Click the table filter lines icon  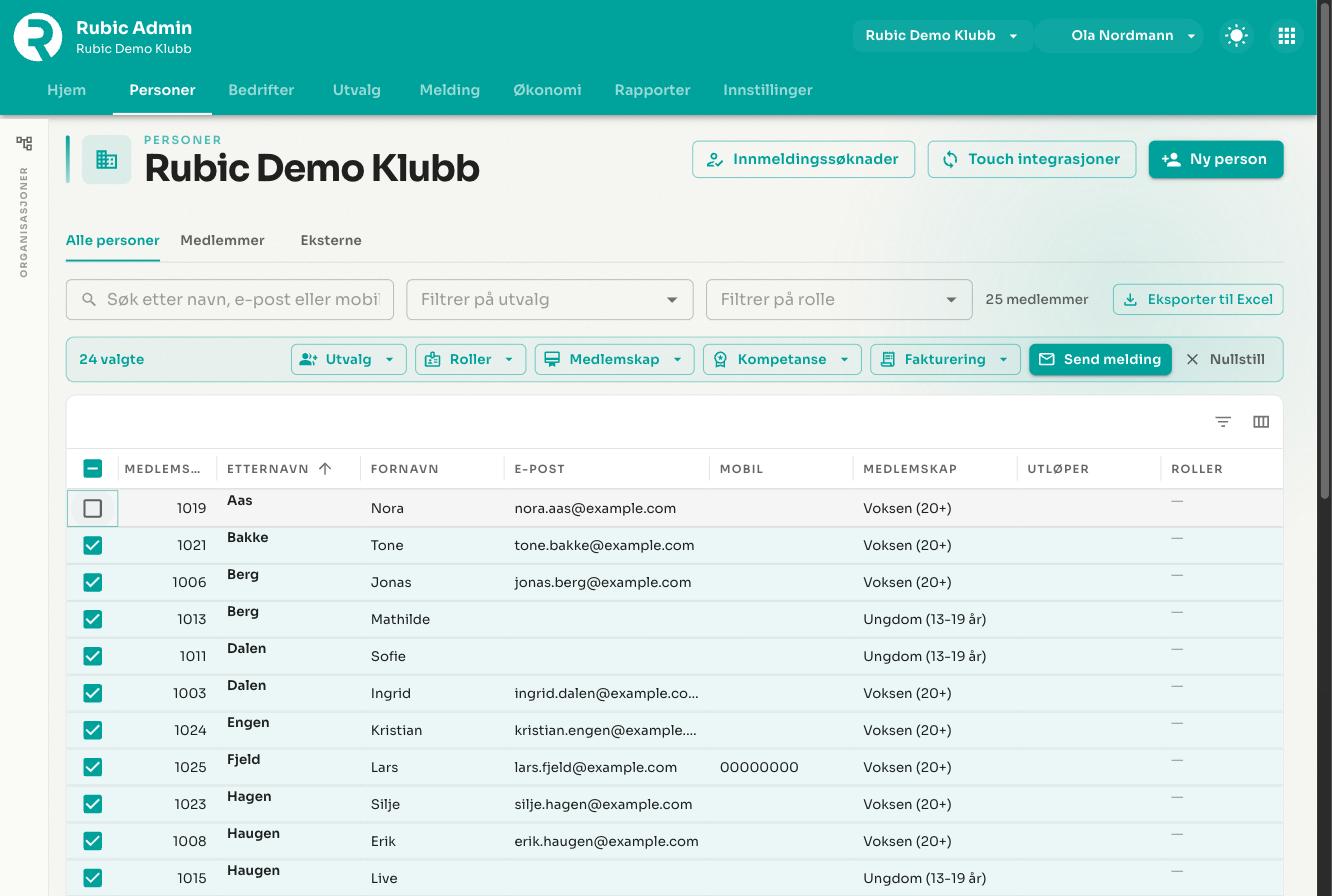pyautogui.click(x=1223, y=422)
